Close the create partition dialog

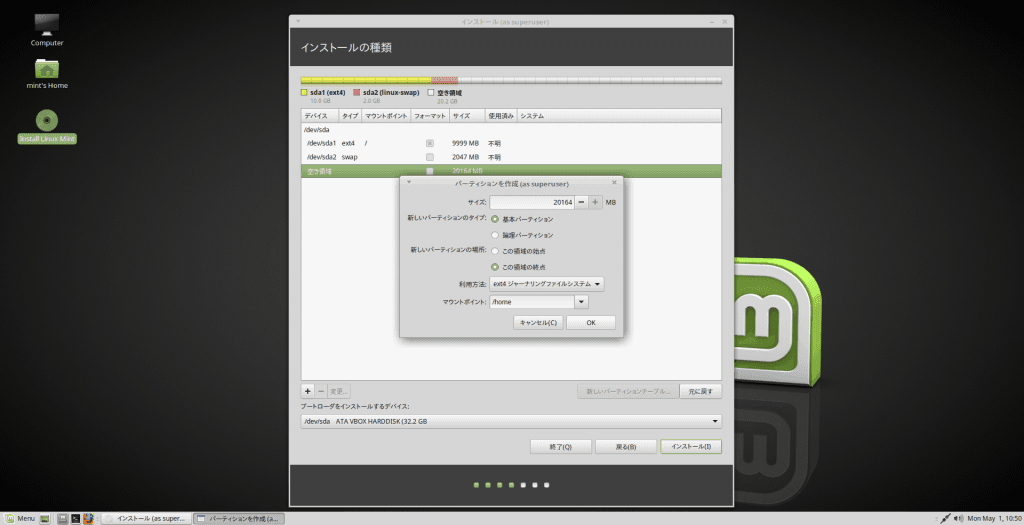pyautogui.click(x=614, y=182)
